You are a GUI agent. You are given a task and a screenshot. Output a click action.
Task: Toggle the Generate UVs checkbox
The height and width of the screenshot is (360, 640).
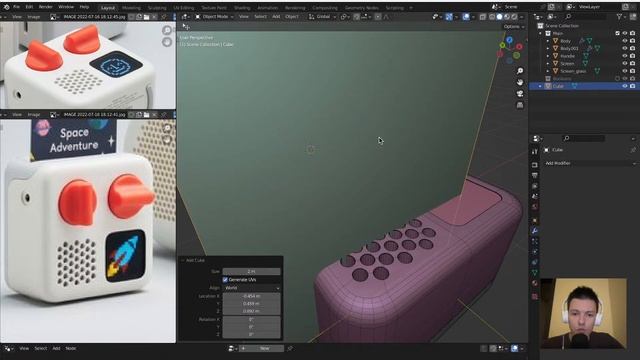(x=225, y=280)
